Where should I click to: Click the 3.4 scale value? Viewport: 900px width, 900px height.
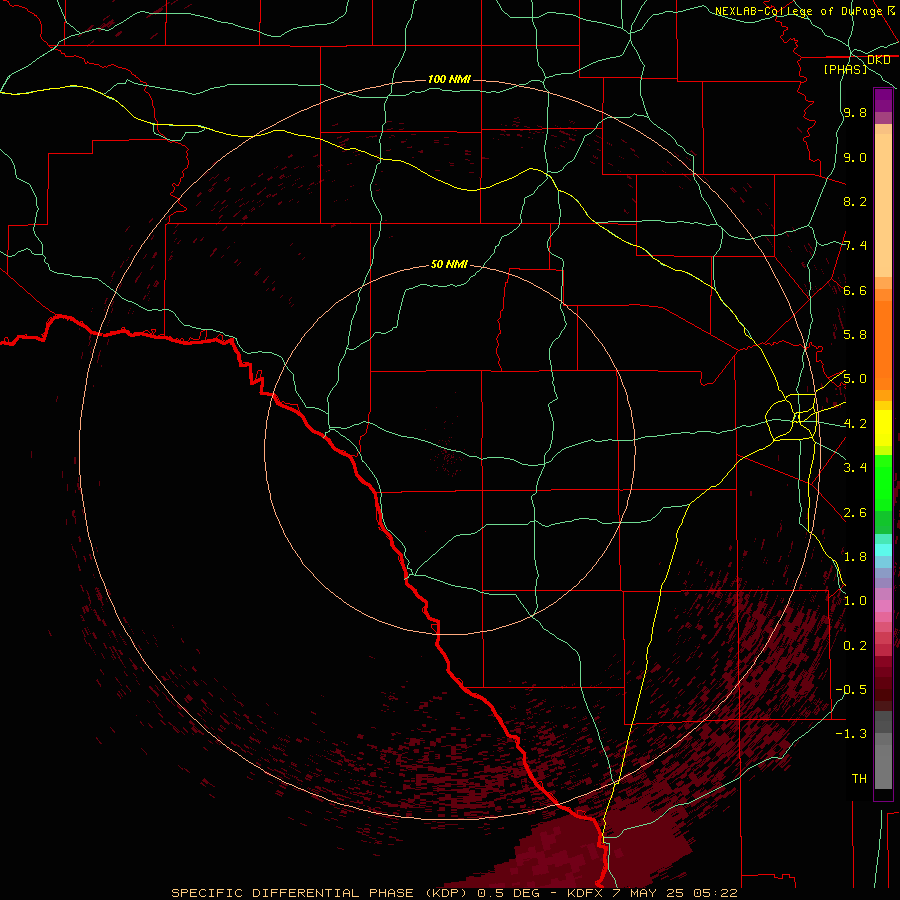tap(855, 468)
